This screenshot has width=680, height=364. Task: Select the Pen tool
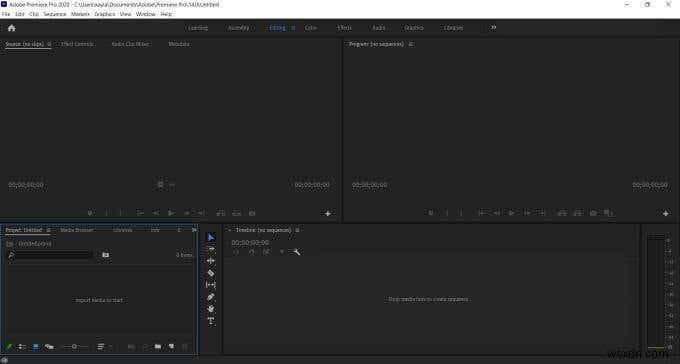(211, 297)
